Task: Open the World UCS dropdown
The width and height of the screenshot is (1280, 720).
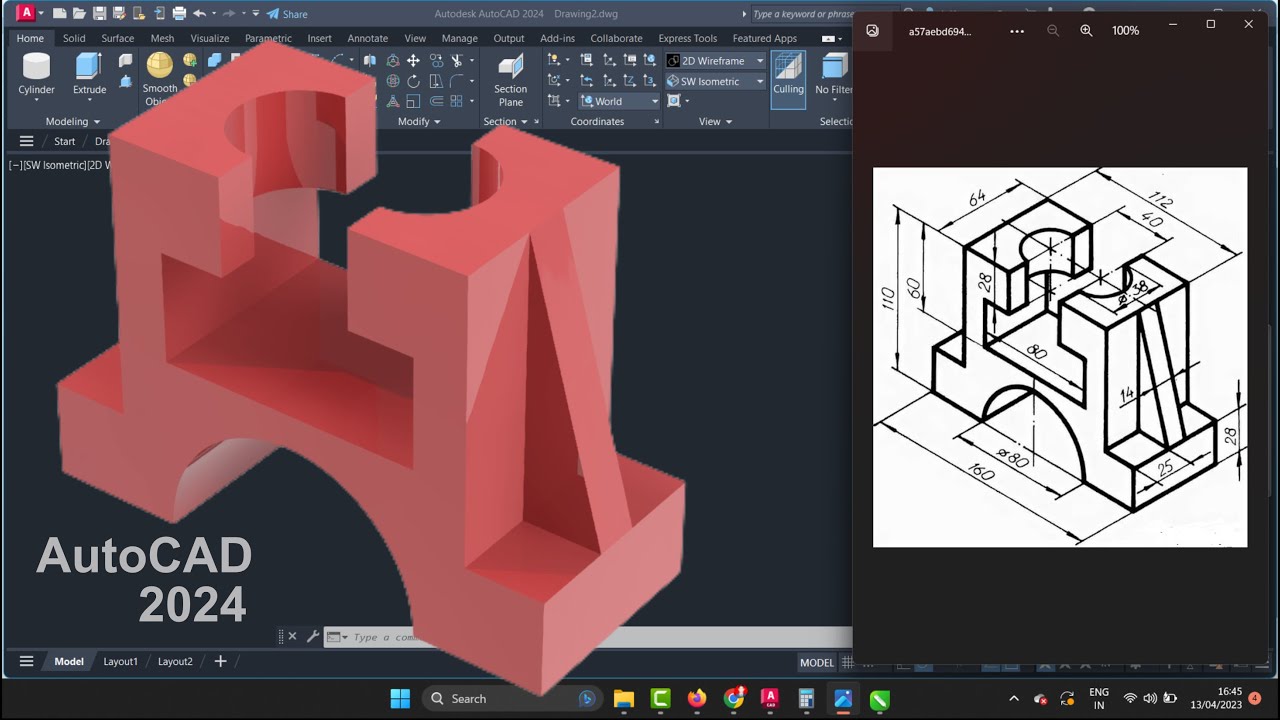Action: pyautogui.click(x=620, y=101)
